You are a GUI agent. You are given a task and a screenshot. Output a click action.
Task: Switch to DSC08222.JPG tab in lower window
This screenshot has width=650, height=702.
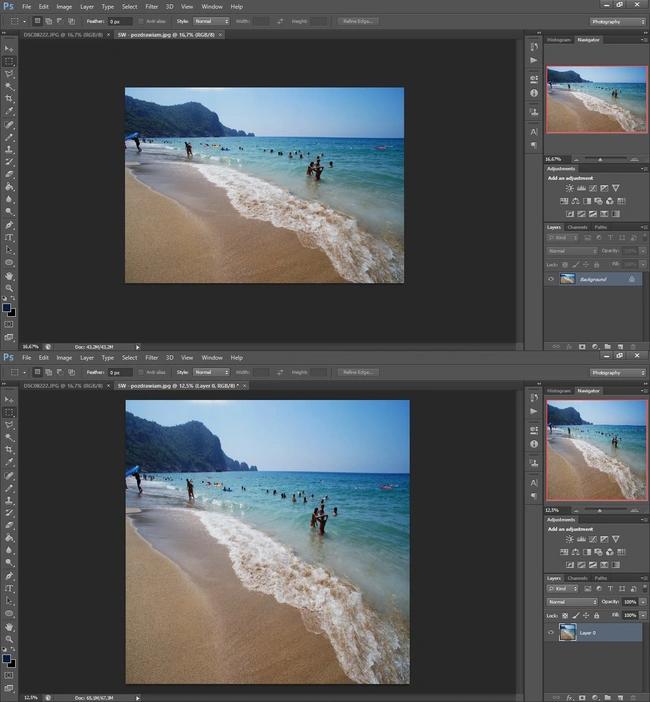pos(63,385)
